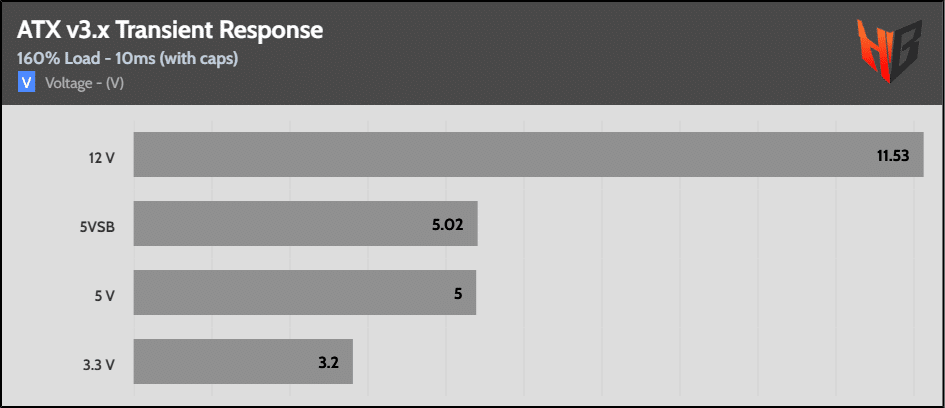Select the 5 V bar
The image size is (945, 408).
pyautogui.click(x=305, y=292)
